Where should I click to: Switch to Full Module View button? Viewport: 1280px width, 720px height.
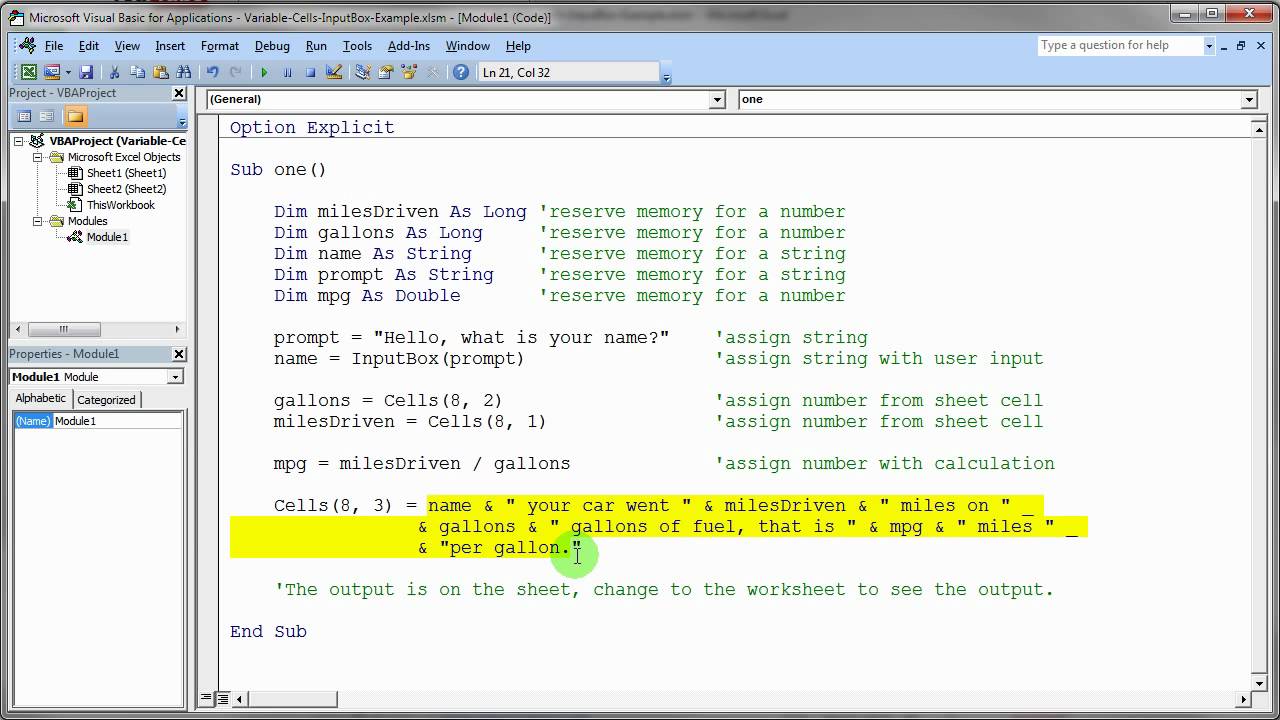pos(223,699)
